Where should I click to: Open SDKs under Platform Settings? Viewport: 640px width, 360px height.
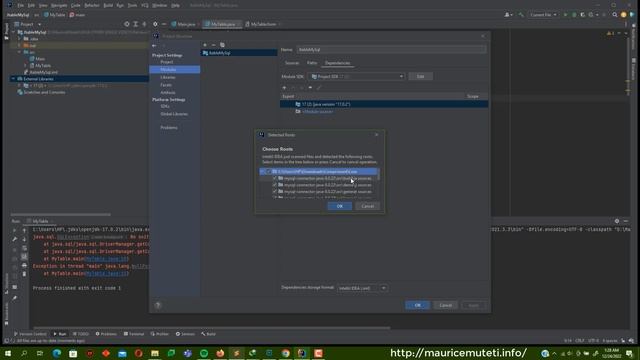click(165, 107)
